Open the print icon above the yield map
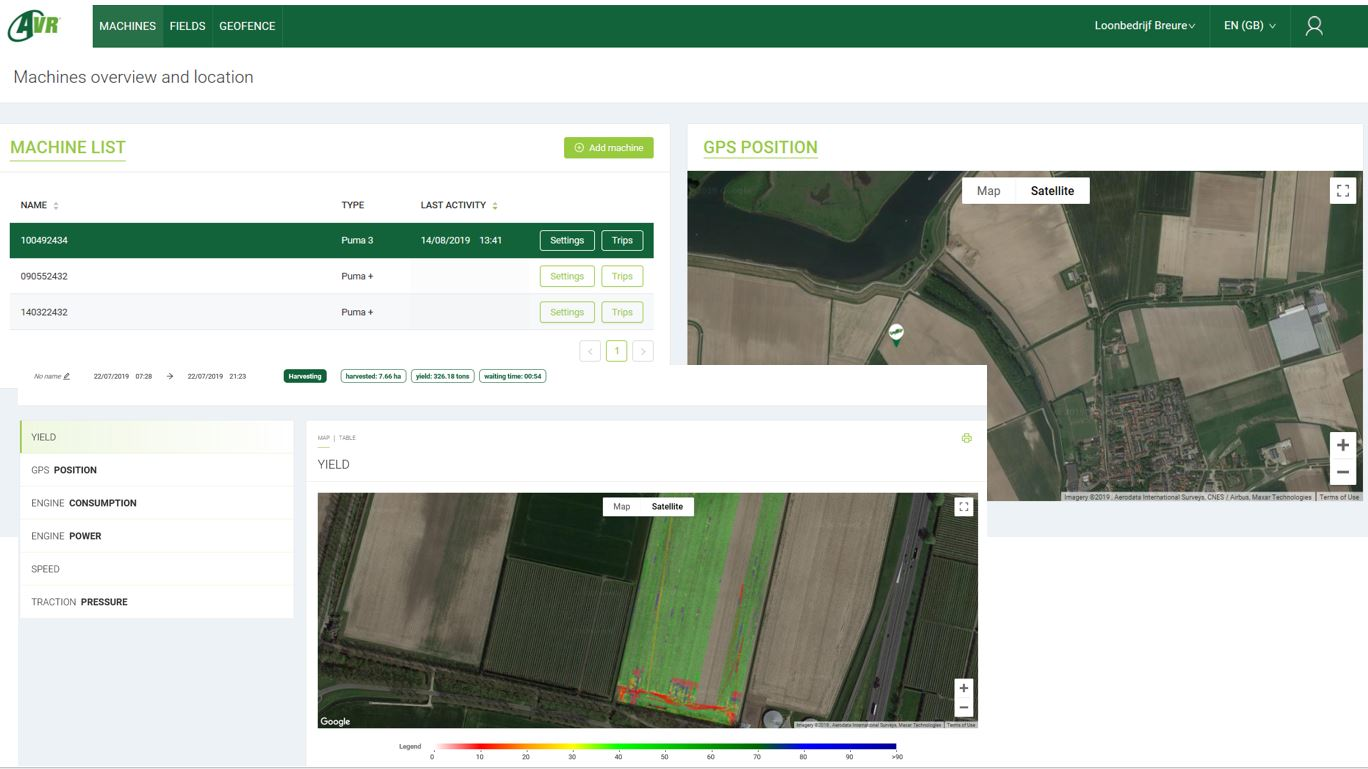This screenshot has width=1368, height=769. (x=966, y=437)
